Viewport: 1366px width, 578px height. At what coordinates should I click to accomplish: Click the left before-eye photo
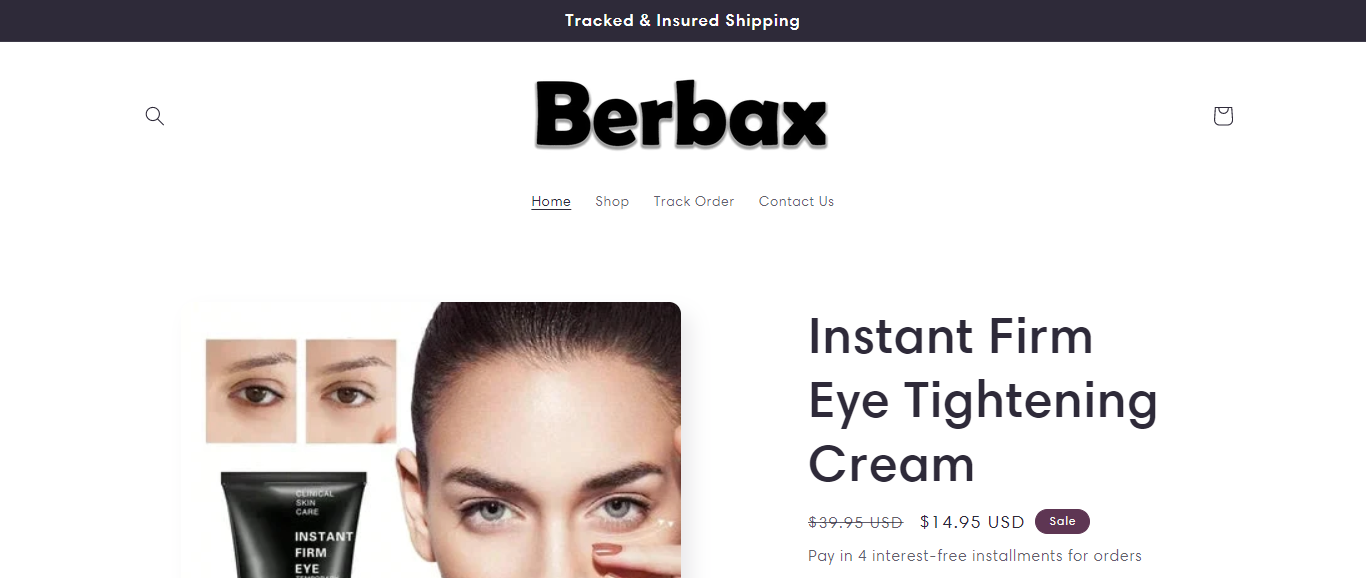251,391
